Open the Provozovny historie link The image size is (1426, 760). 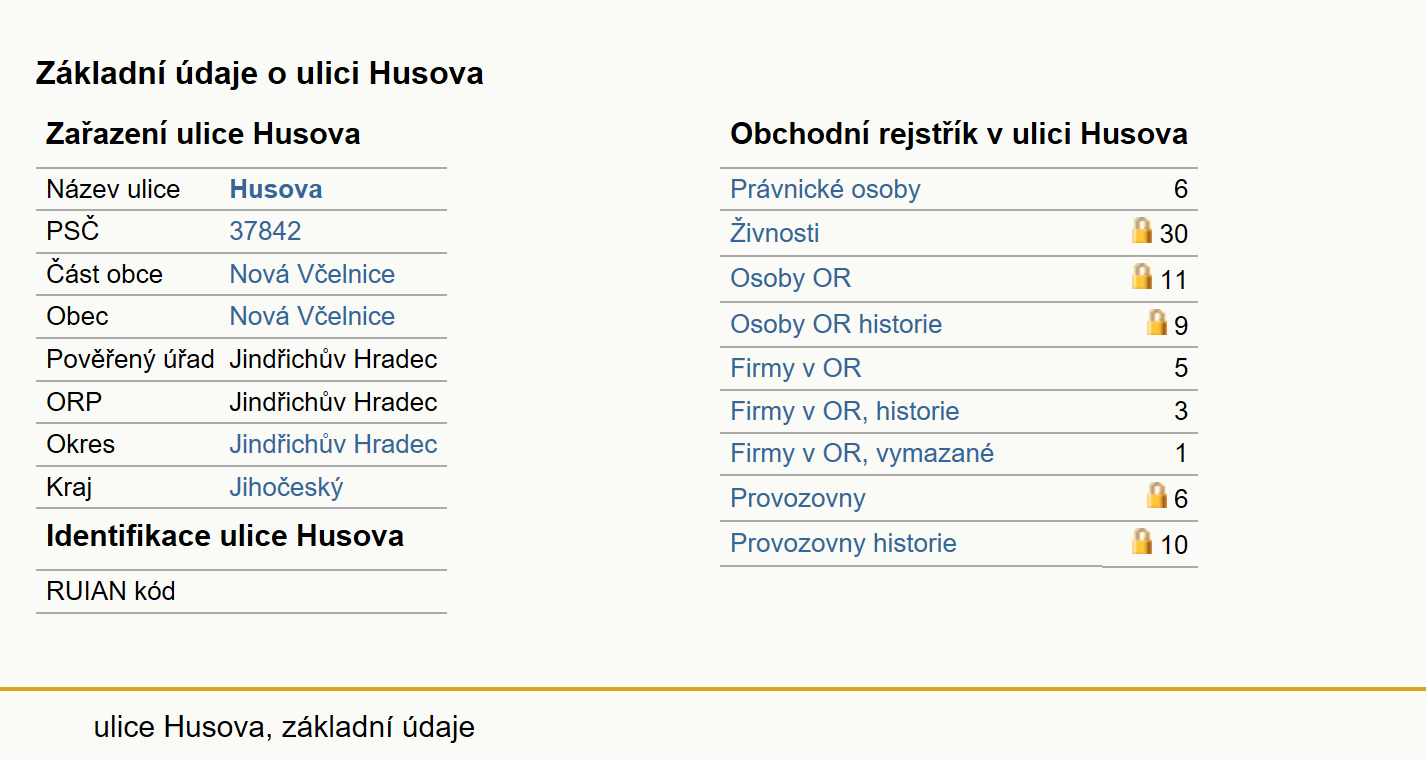click(x=843, y=543)
